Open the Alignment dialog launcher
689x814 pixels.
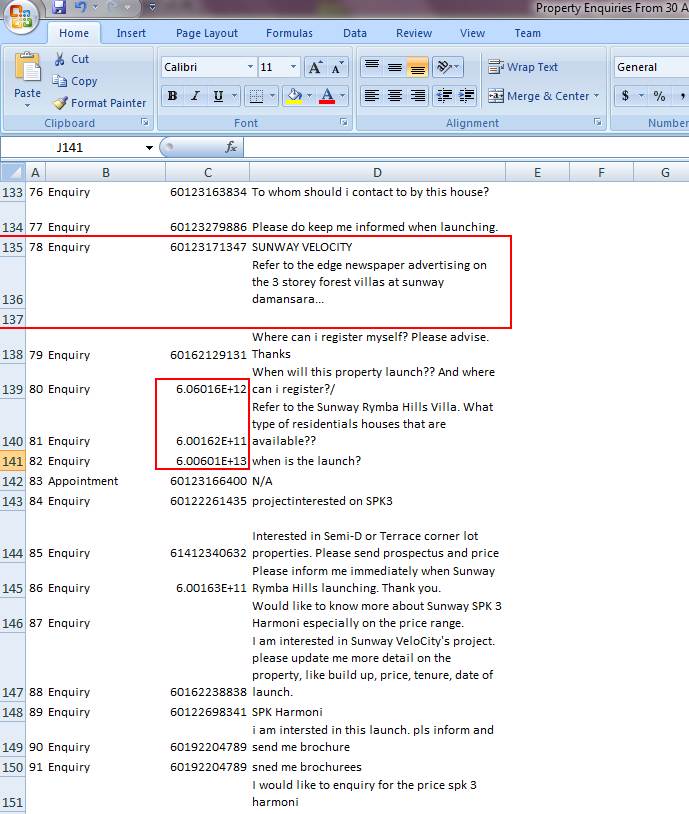click(x=598, y=123)
